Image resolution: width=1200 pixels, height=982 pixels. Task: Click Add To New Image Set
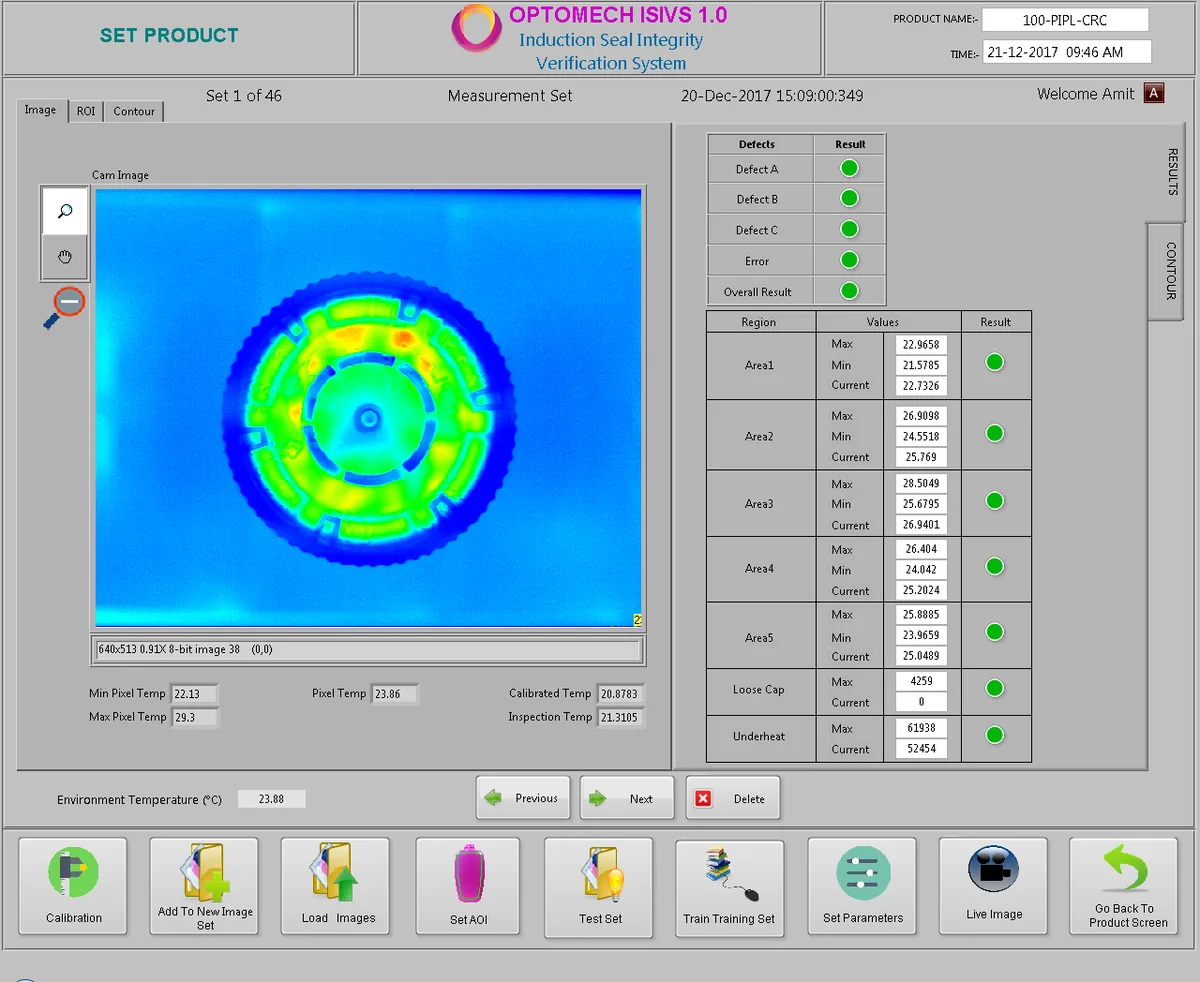click(204, 886)
